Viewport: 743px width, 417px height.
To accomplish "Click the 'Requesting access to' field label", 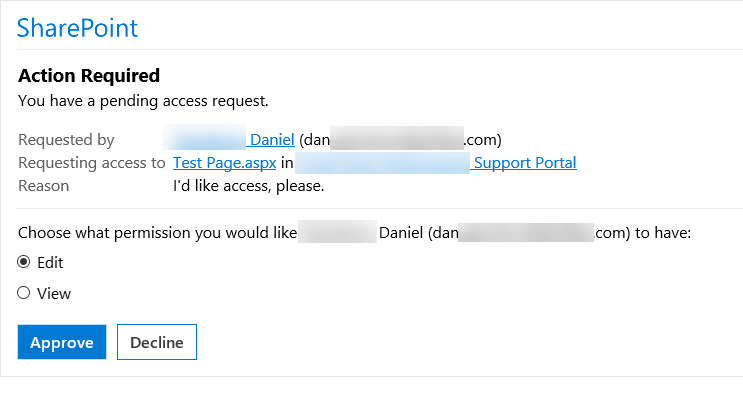I will tap(91, 163).
